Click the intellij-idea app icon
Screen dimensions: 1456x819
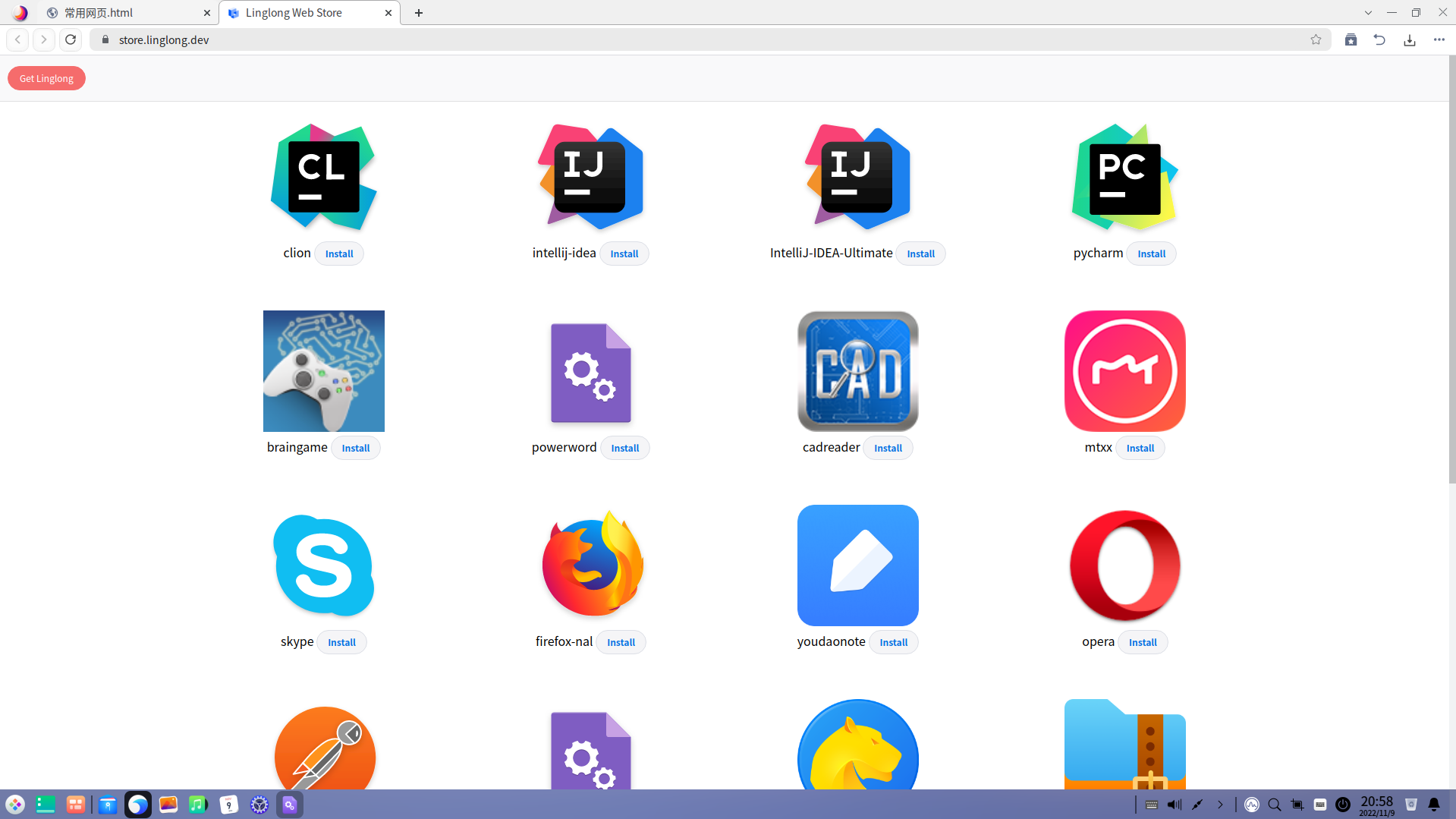click(591, 177)
